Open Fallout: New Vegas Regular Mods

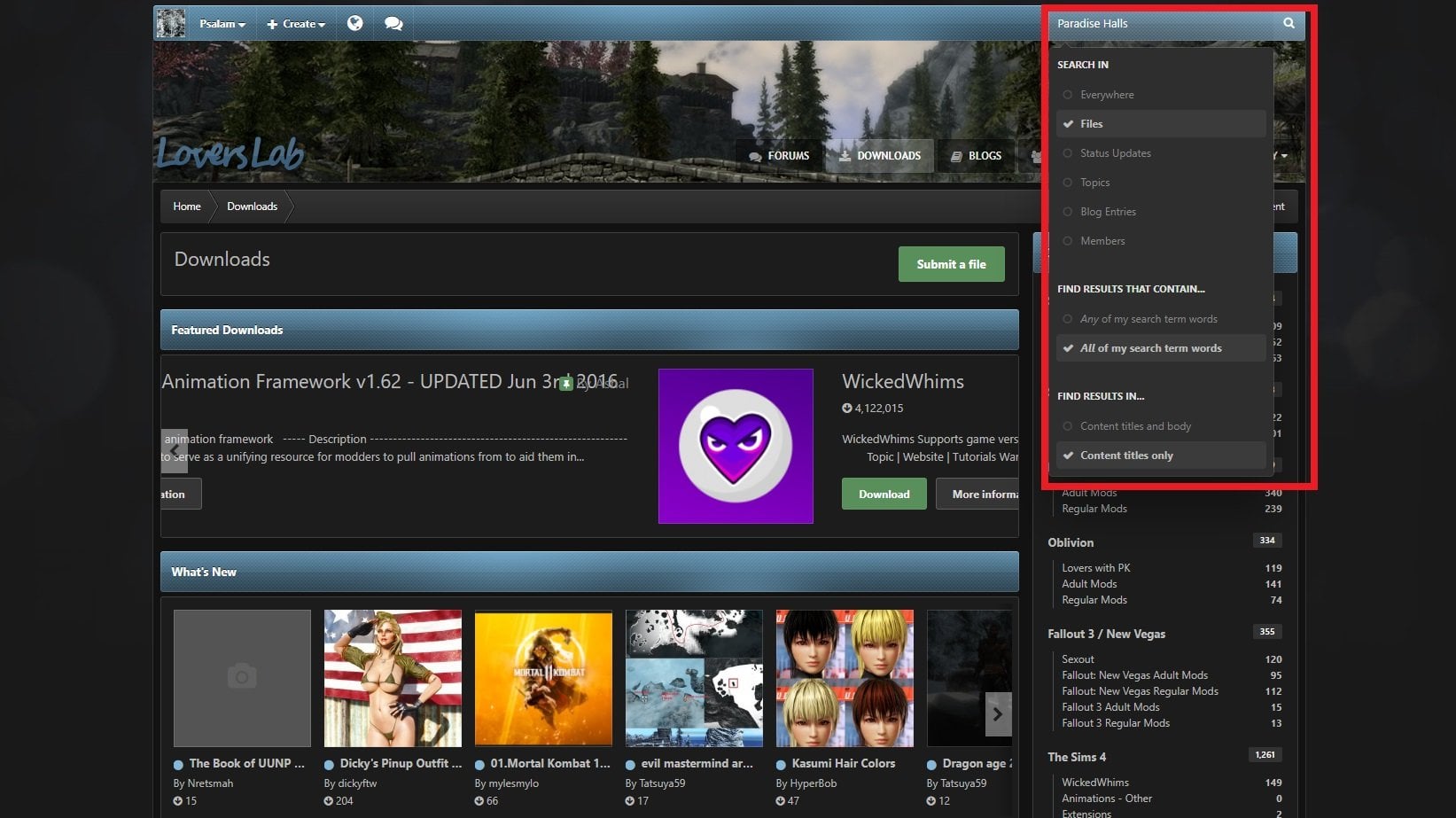[1140, 691]
